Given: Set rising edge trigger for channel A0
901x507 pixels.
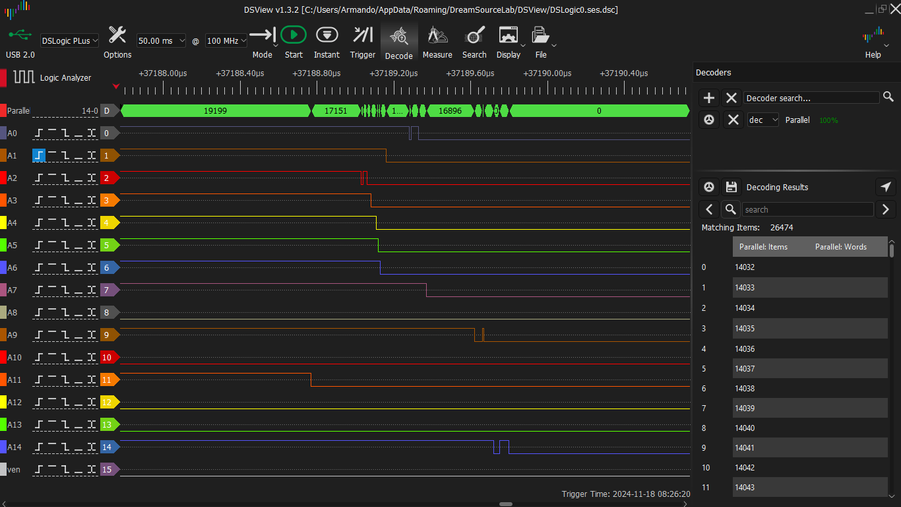Looking at the screenshot, I should (39, 133).
